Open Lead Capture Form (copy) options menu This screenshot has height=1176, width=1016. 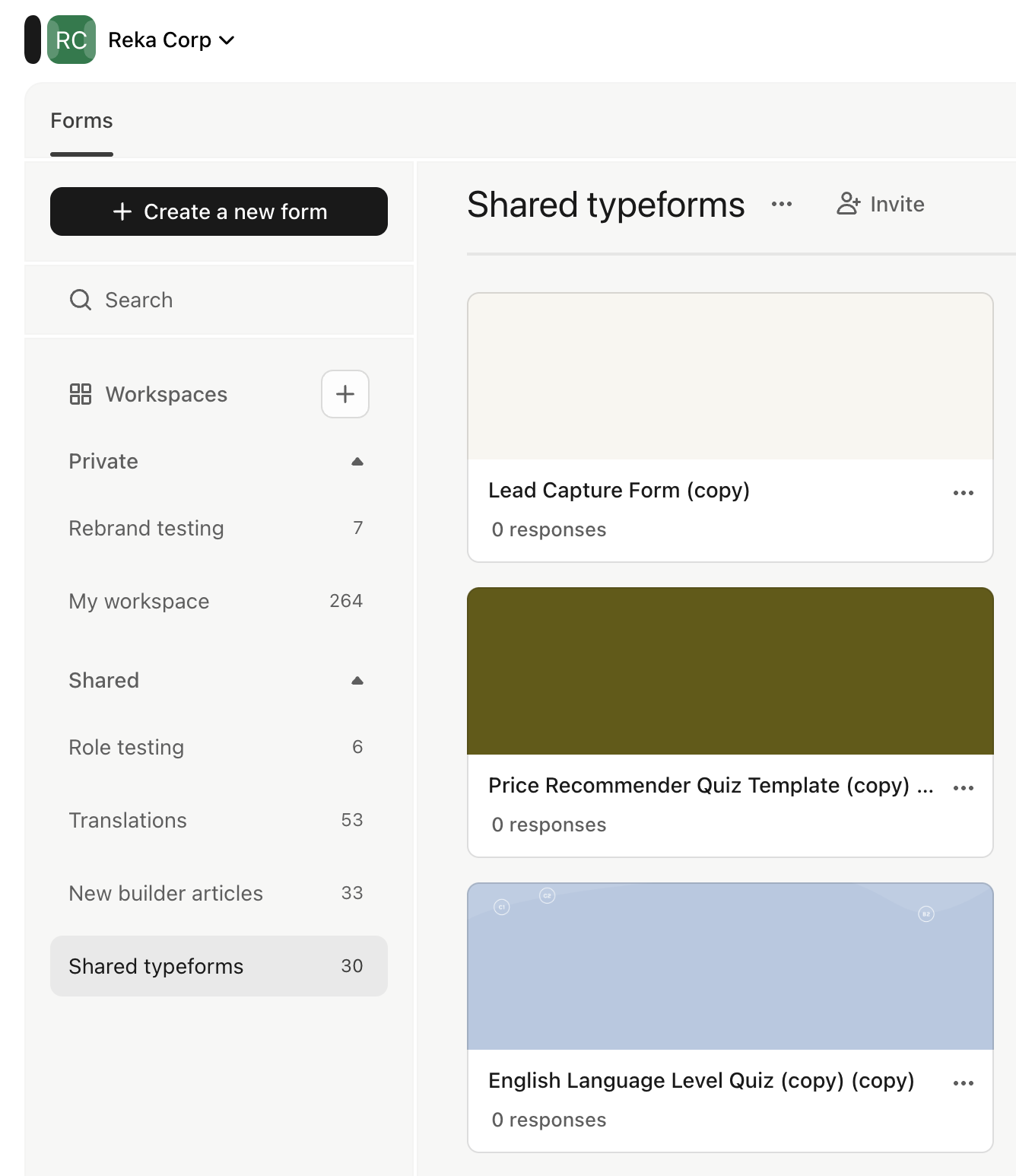point(964,493)
